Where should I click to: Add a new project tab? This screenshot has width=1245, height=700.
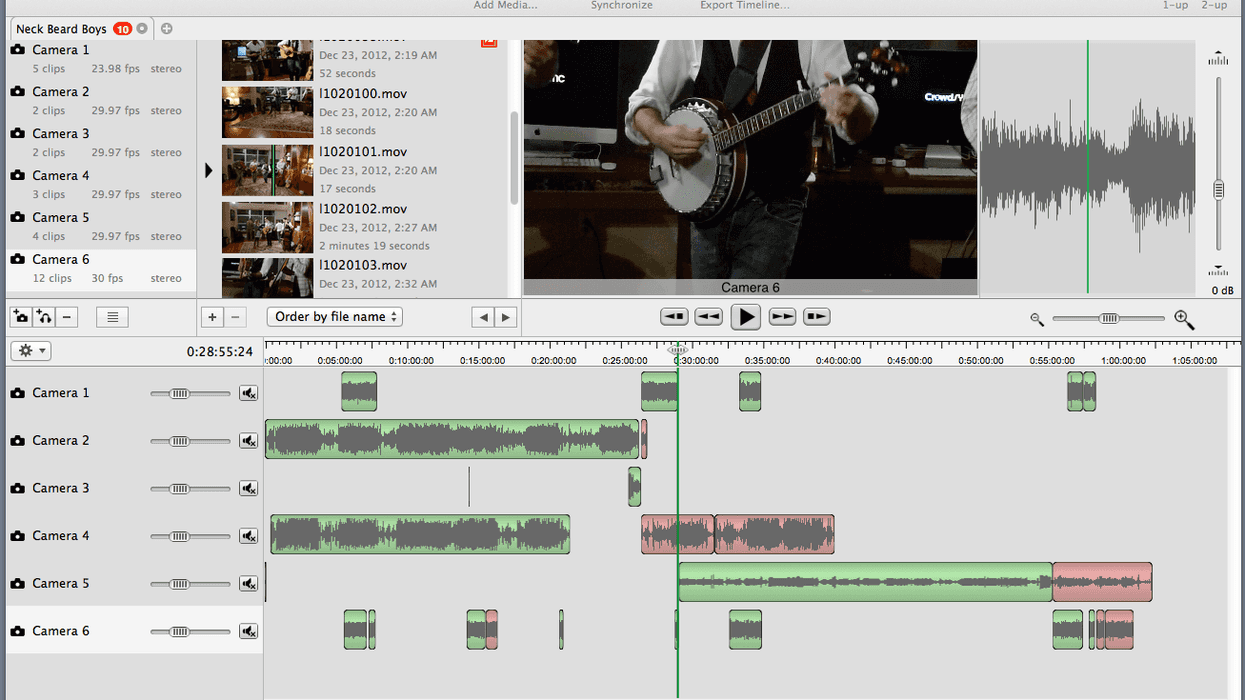coord(167,29)
